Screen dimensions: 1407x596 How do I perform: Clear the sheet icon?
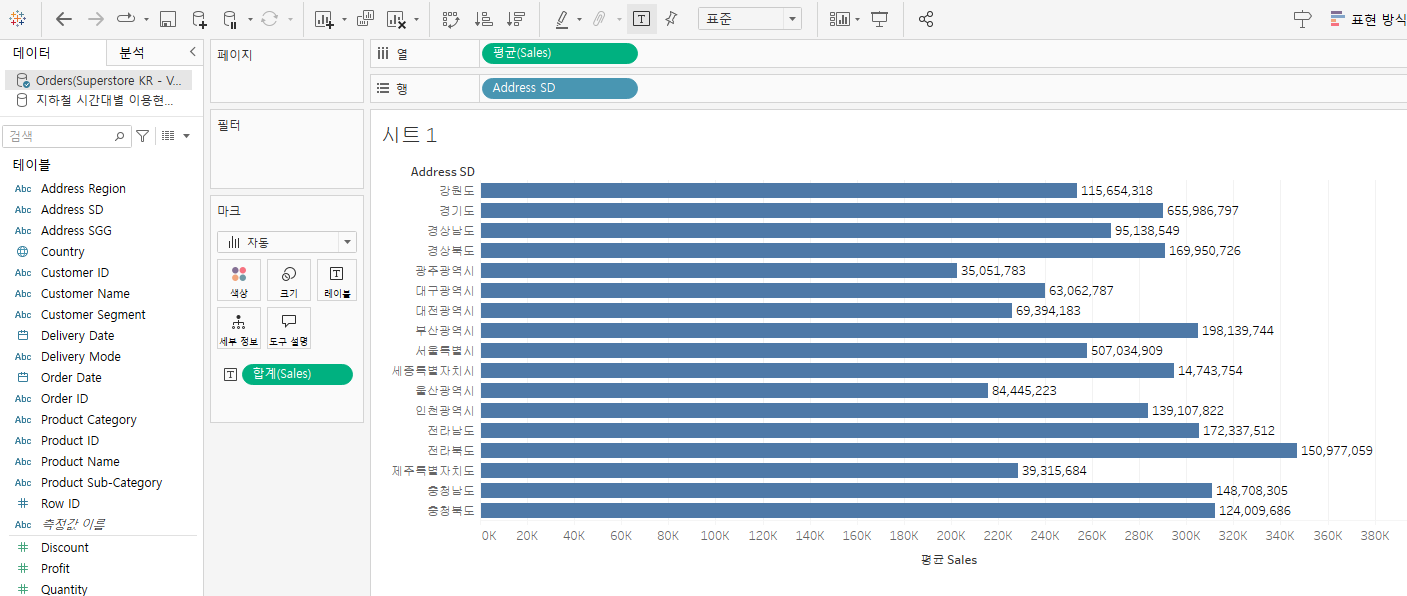(x=396, y=19)
